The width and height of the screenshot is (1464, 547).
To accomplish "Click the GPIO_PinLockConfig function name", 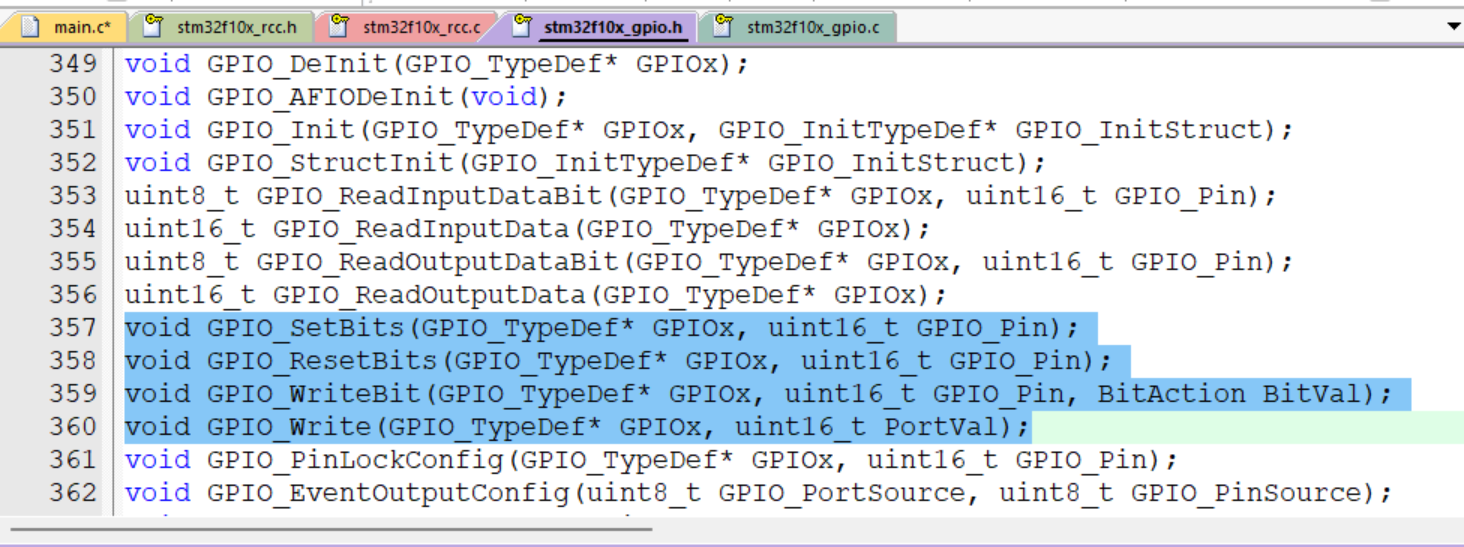I will (355, 460).
